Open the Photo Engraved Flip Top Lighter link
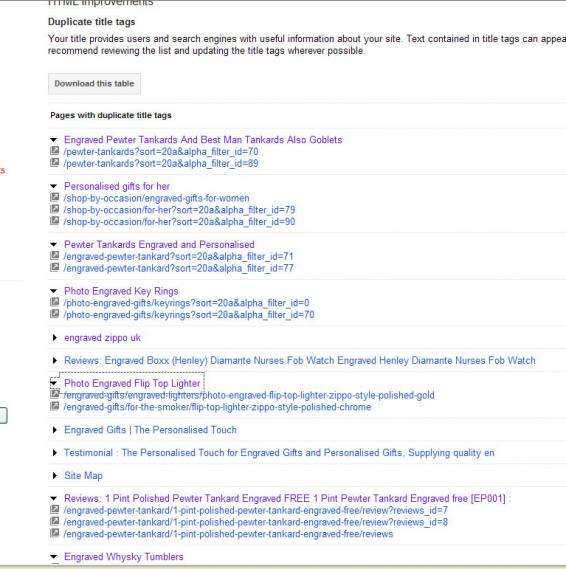The height and width of the screenshot is (569, 566). [132, 383]
